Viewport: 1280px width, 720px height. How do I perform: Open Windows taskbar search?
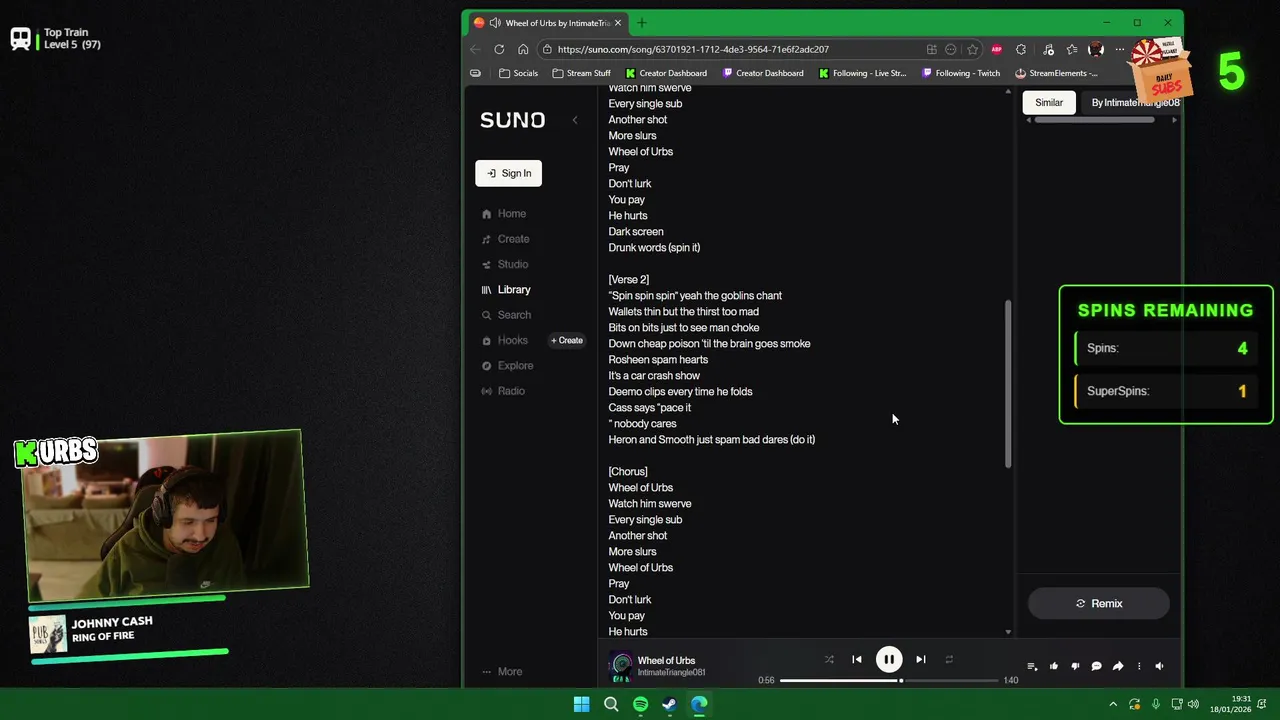coord(611,704)
